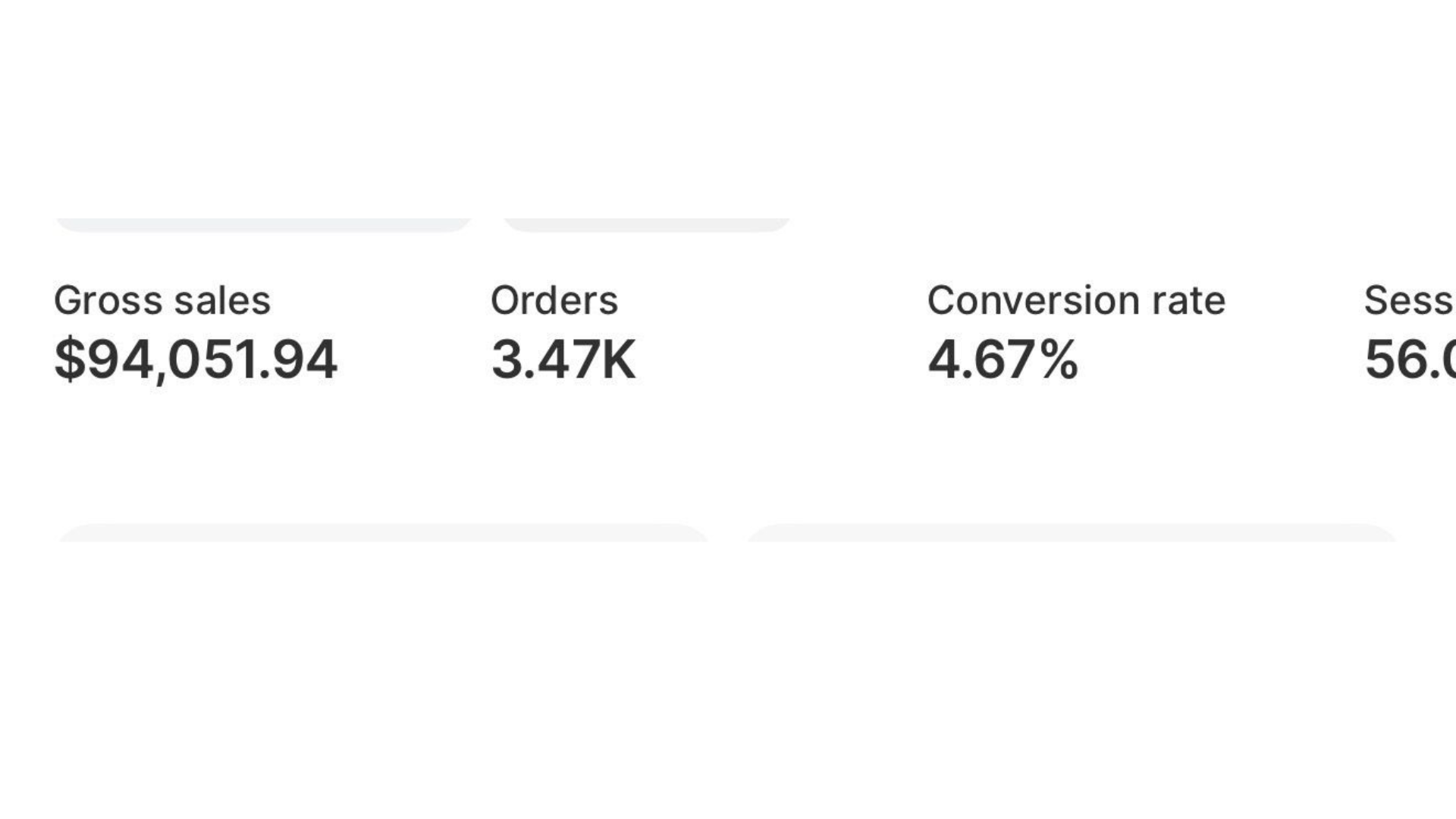Click the gray pill above Orders
Viewport: 1456px width, 819px height.
tap(646, 224)
